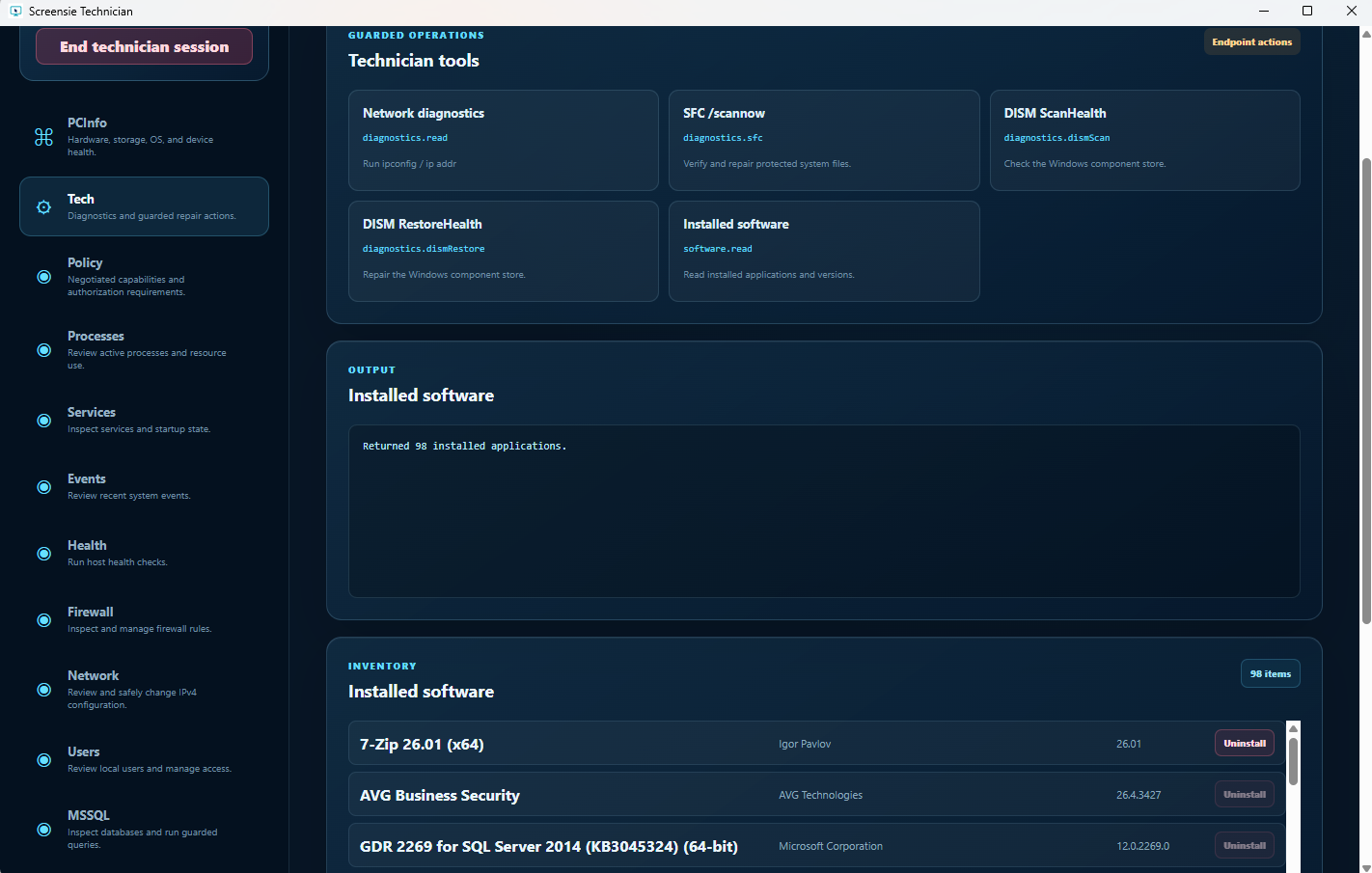Open the Policy section
The height and width of the screenshot is (873, 1372).
pyautogui.click(x=144, y=277)
